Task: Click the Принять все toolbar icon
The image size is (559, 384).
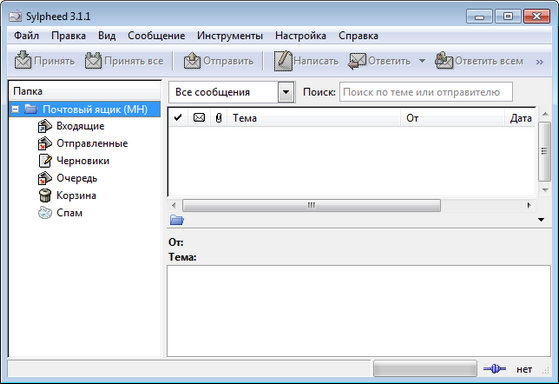Action: point(93,60)
